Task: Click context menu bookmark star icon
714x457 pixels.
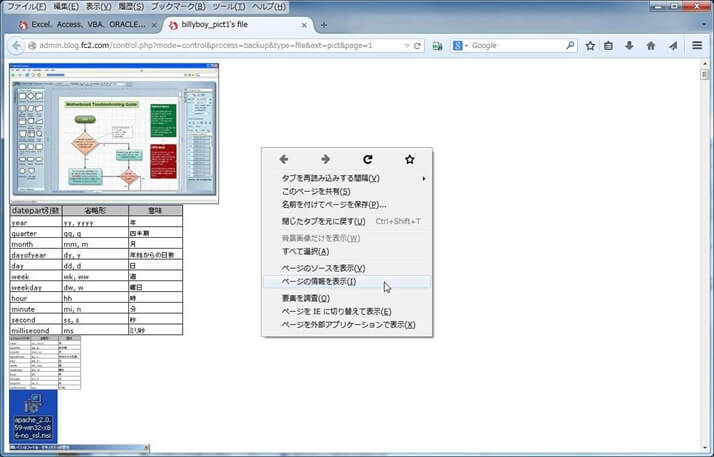Action: tap(410, 159)
